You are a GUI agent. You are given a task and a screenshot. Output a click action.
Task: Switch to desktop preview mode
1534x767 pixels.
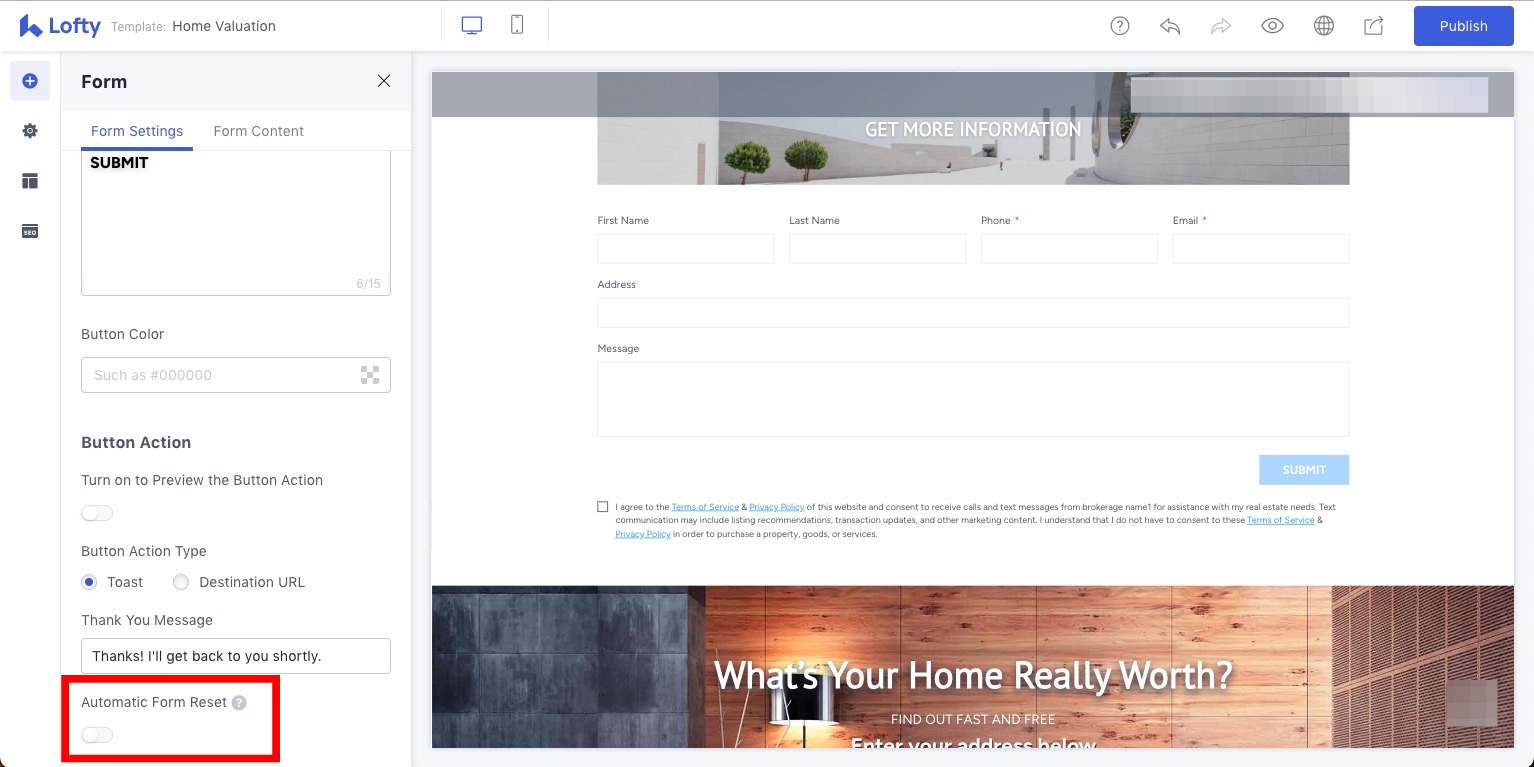(x=472, y=26)
